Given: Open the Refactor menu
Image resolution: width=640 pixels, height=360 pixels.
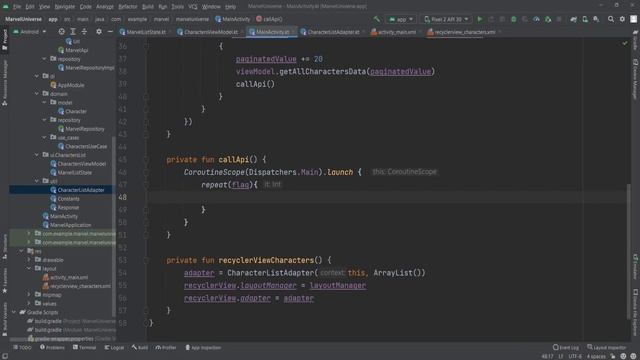Looking at the screenshot, I should [x=128, y=7].
